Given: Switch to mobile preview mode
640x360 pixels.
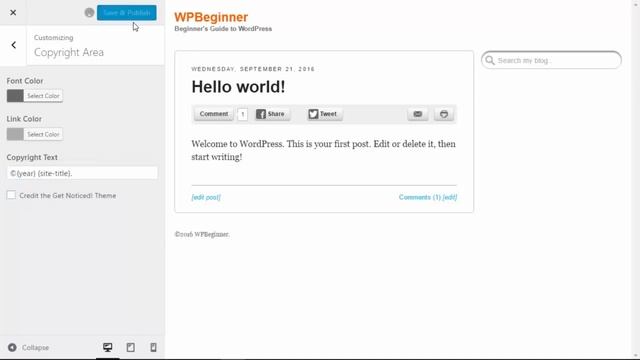Looking at the screenshot, I should [153, 347].
